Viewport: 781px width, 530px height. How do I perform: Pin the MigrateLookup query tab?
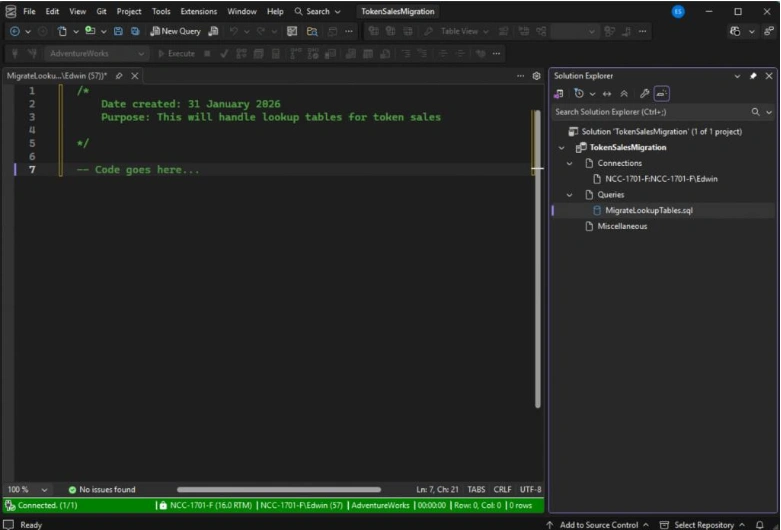[x=119, y=76]
